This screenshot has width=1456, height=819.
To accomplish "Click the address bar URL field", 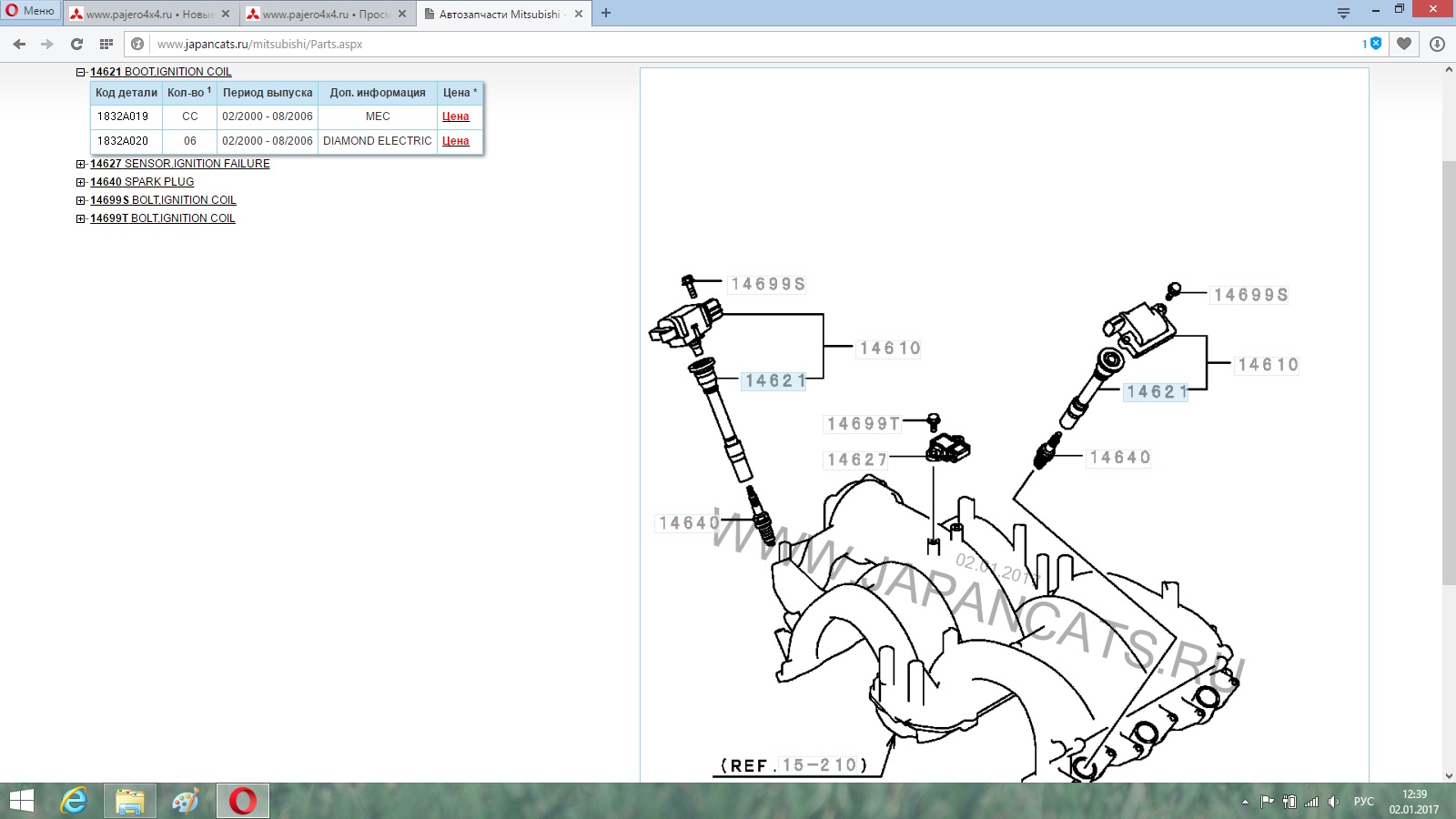I will click(x=728, y=44).
